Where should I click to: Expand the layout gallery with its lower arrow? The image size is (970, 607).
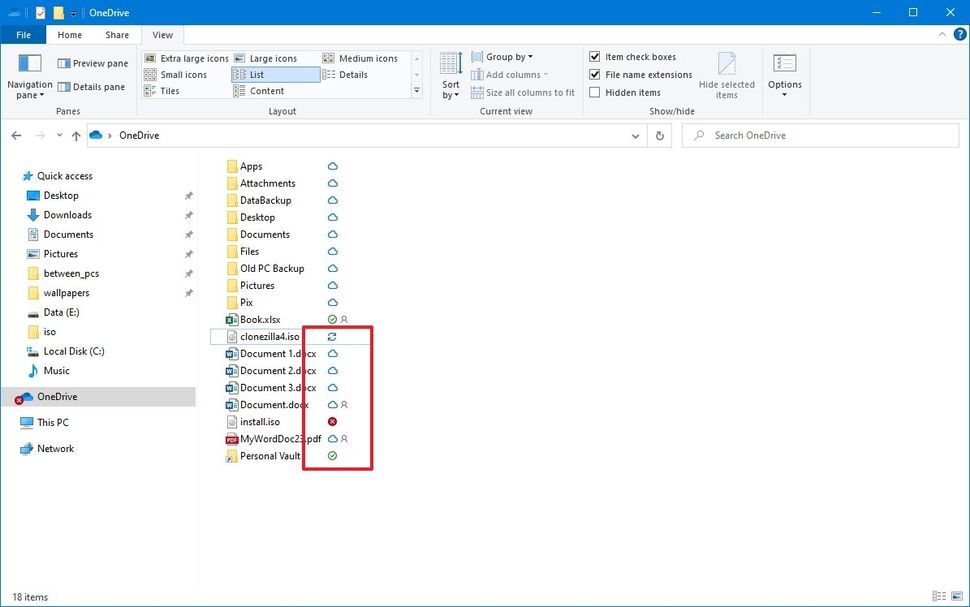(417, 91)
